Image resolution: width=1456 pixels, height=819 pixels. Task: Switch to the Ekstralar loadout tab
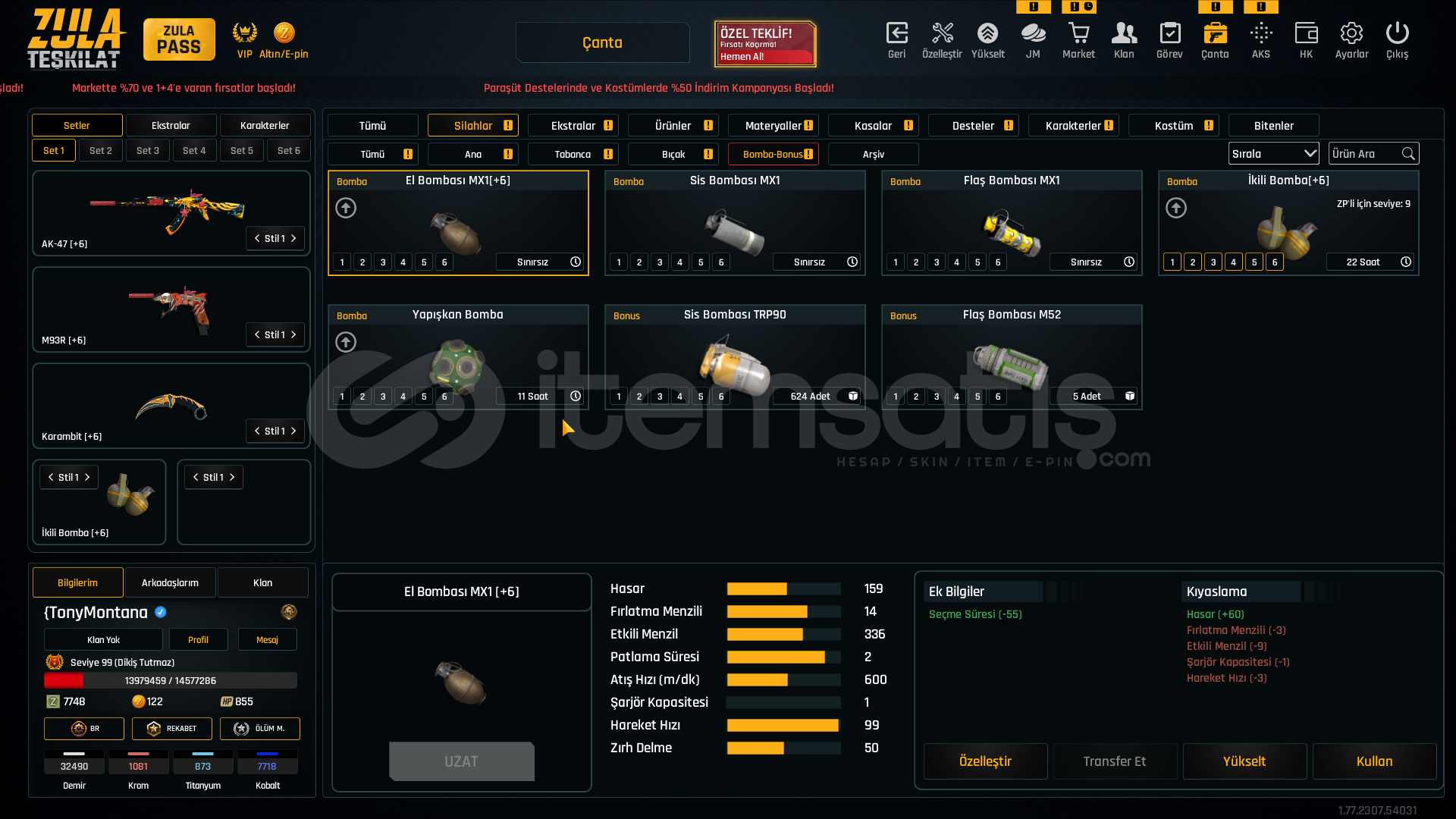(171, 125)
